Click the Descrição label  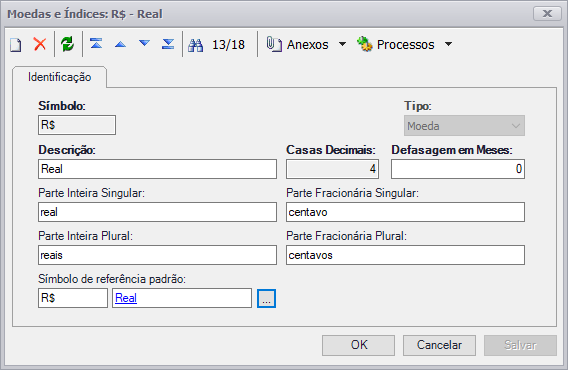pos(67,150)
